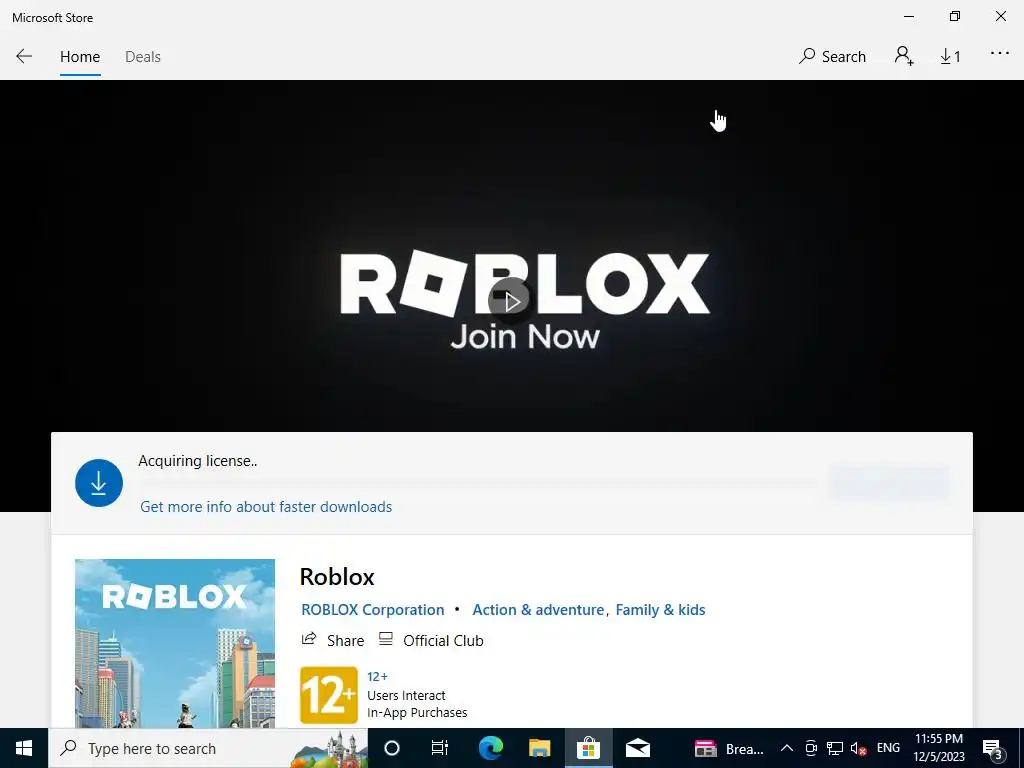
Task: Open Official Club link text
Action: [443, 641]
